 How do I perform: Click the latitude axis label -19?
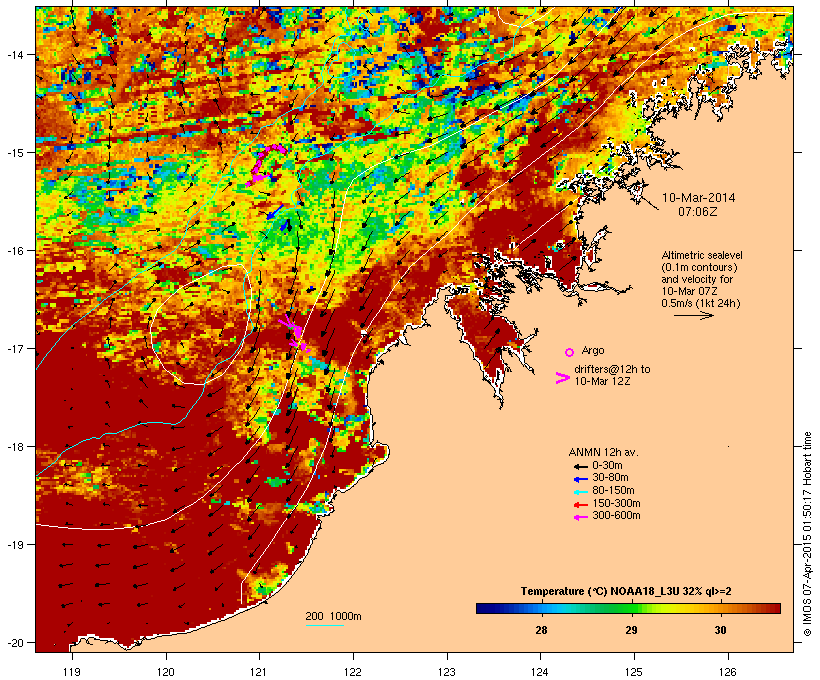tap(14, 545)
